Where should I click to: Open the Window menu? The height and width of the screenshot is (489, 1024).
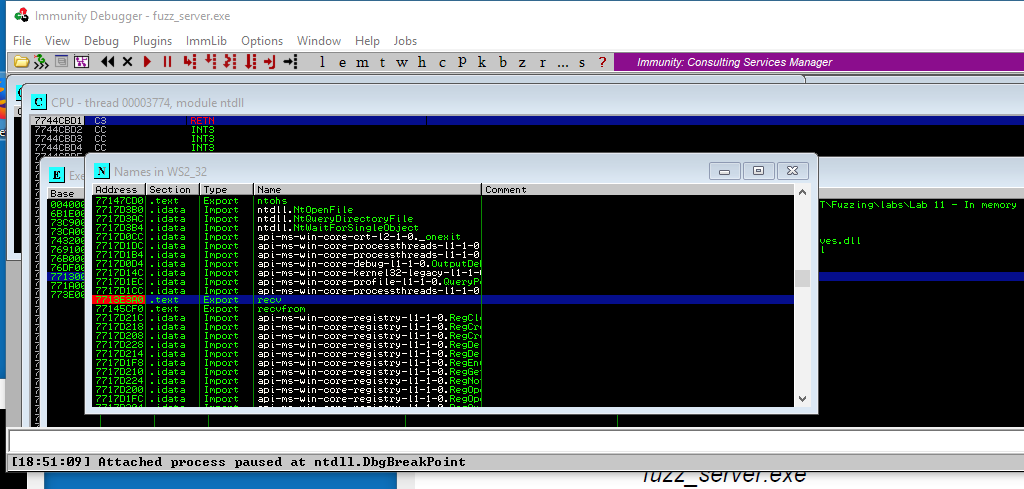pyautogui.click(x=319, y=40)
